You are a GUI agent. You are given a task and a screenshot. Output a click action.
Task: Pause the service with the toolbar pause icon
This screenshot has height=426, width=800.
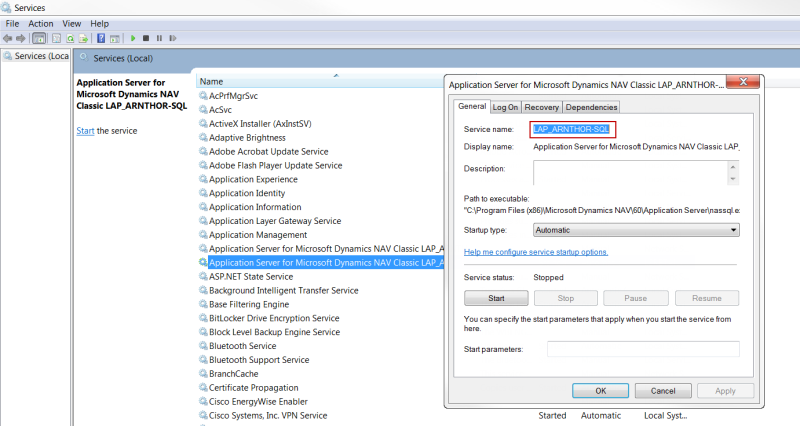tap(159, 38)
